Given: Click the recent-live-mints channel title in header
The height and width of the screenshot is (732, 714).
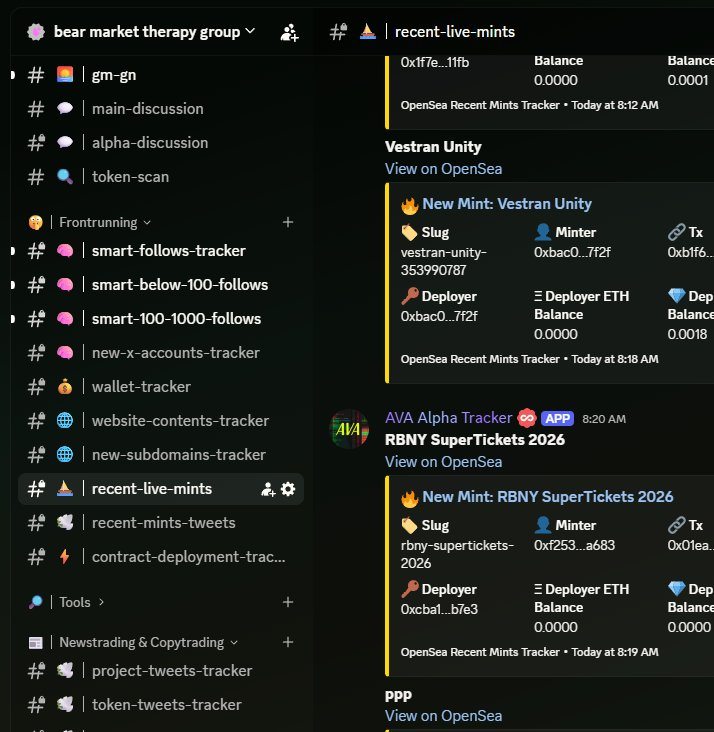Looking at the screenshot, I should point(455,32).
